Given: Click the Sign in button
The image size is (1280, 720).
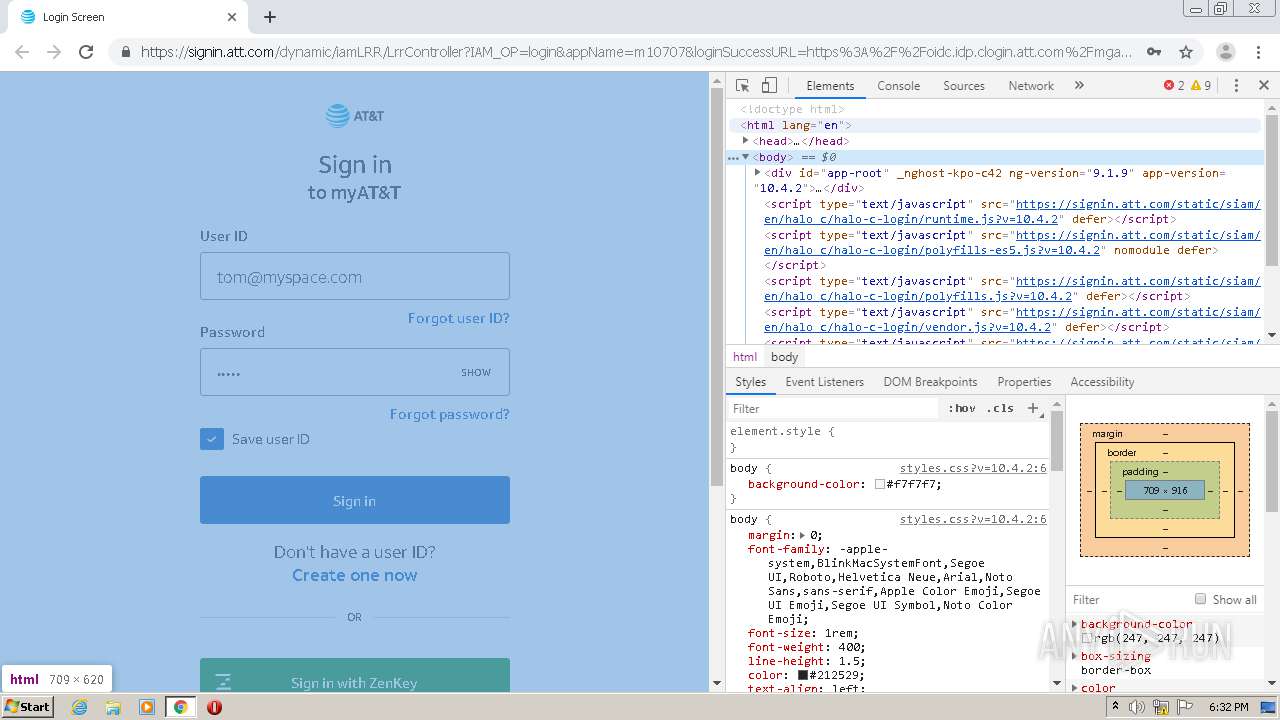Looking at the screenshot, I should click(354, 500).
